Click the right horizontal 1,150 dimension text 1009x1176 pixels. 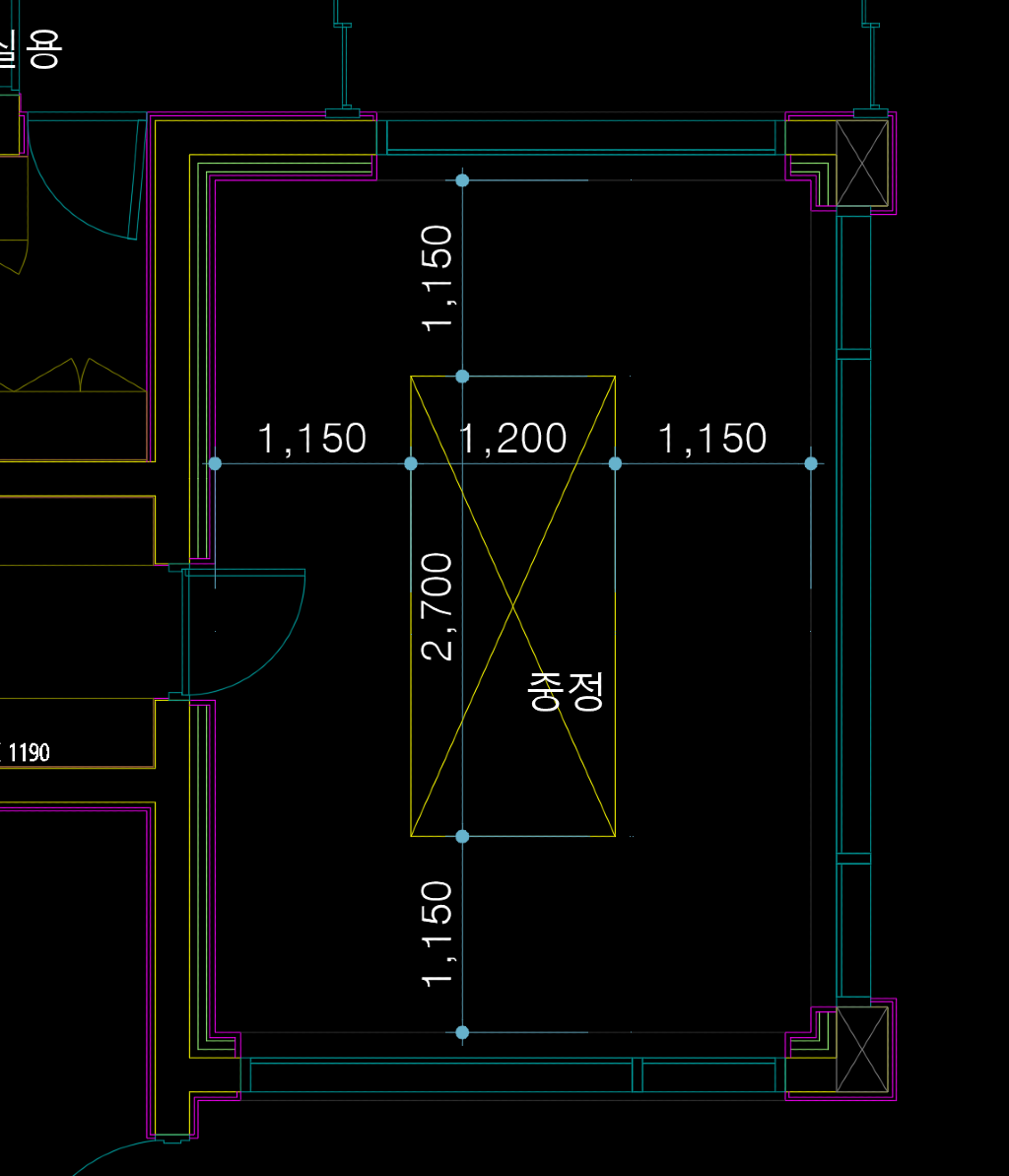coord(711,439)
